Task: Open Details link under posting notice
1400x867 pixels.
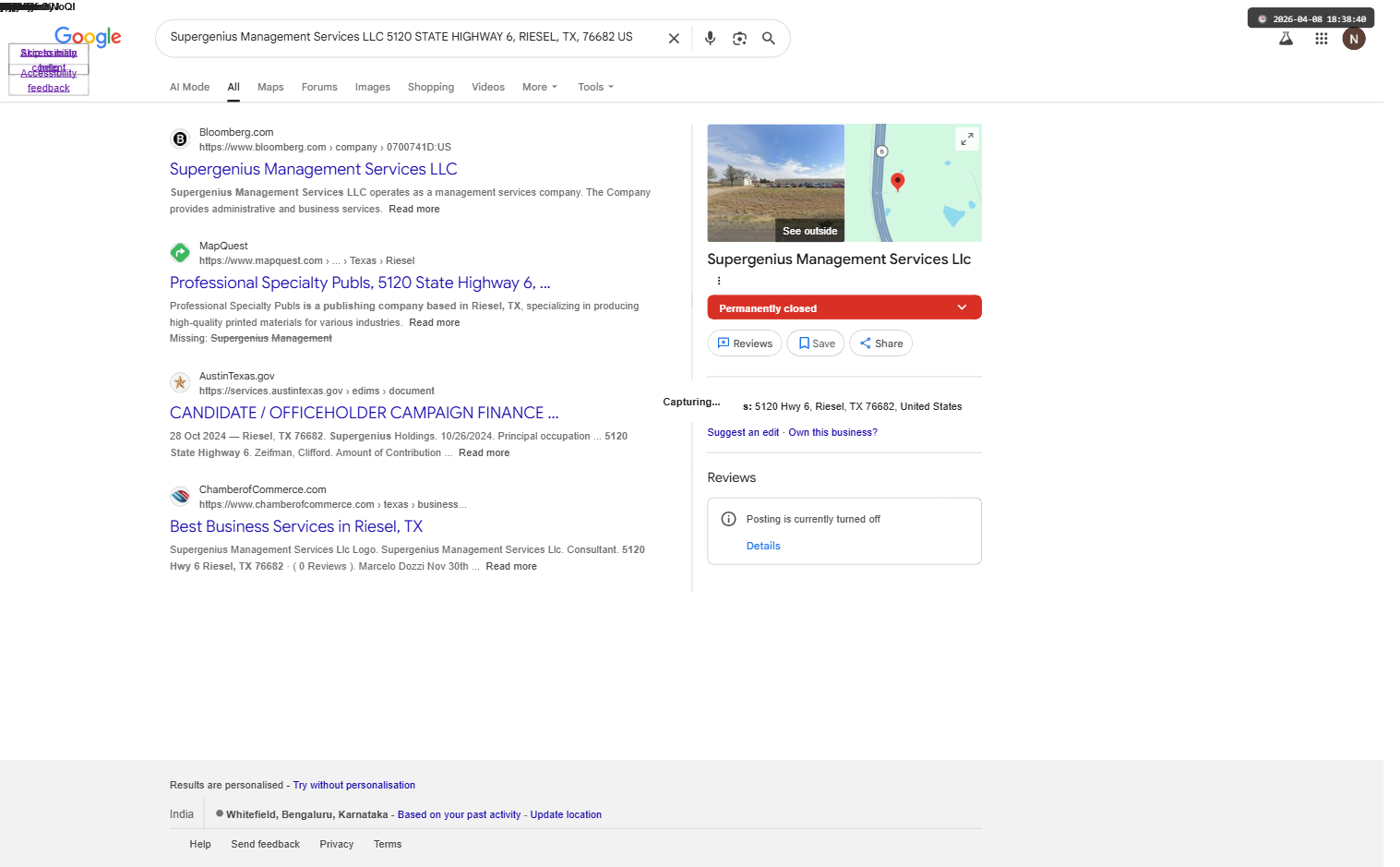Action: click(x=763, y=546)
